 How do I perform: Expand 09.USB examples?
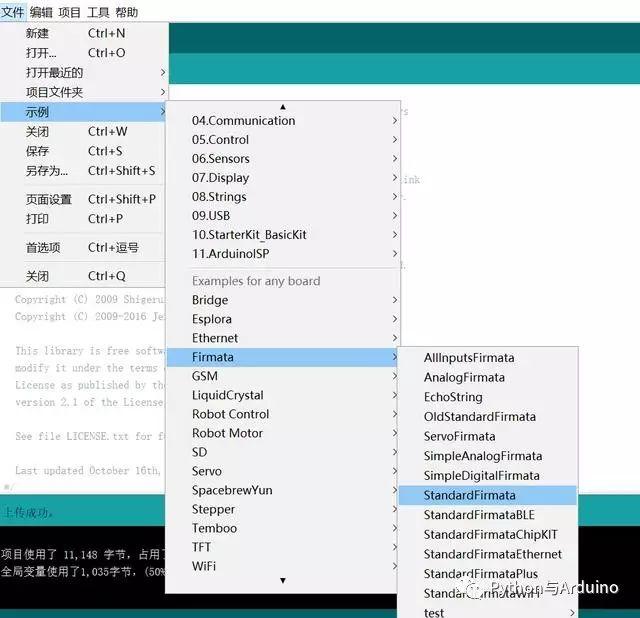(x=283, y=216)
